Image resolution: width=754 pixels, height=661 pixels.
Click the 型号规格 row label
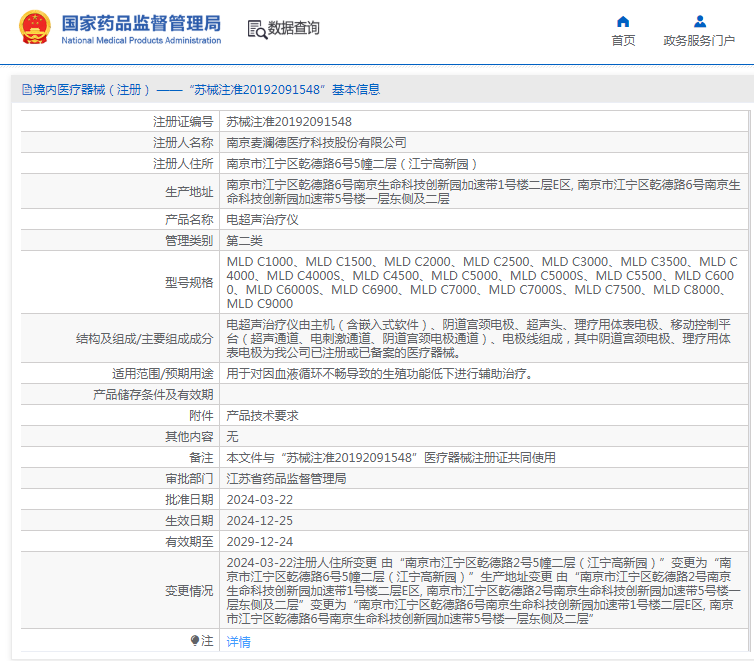click(189, 283)
